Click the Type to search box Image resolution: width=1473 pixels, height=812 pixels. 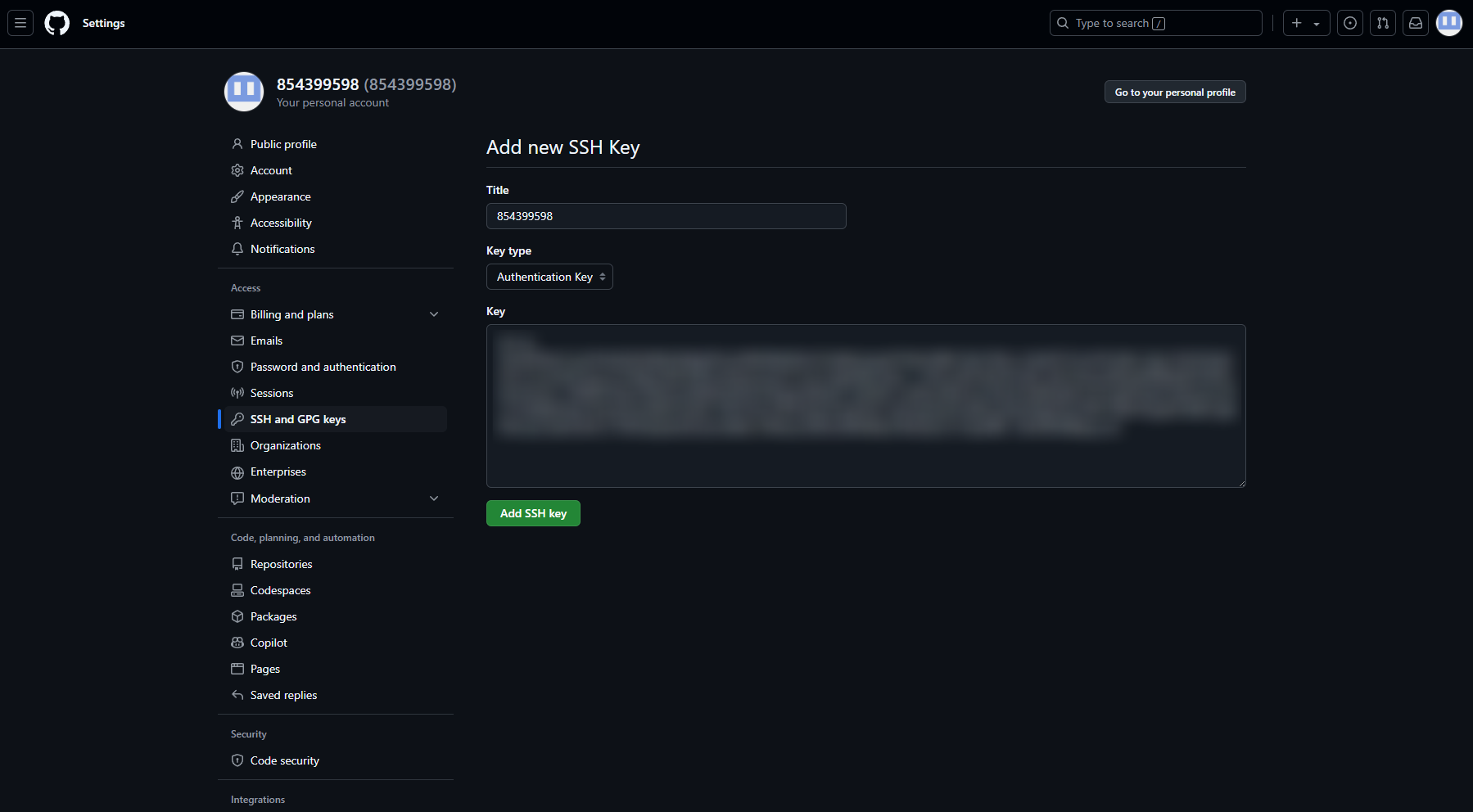(x=1154, y=23)
